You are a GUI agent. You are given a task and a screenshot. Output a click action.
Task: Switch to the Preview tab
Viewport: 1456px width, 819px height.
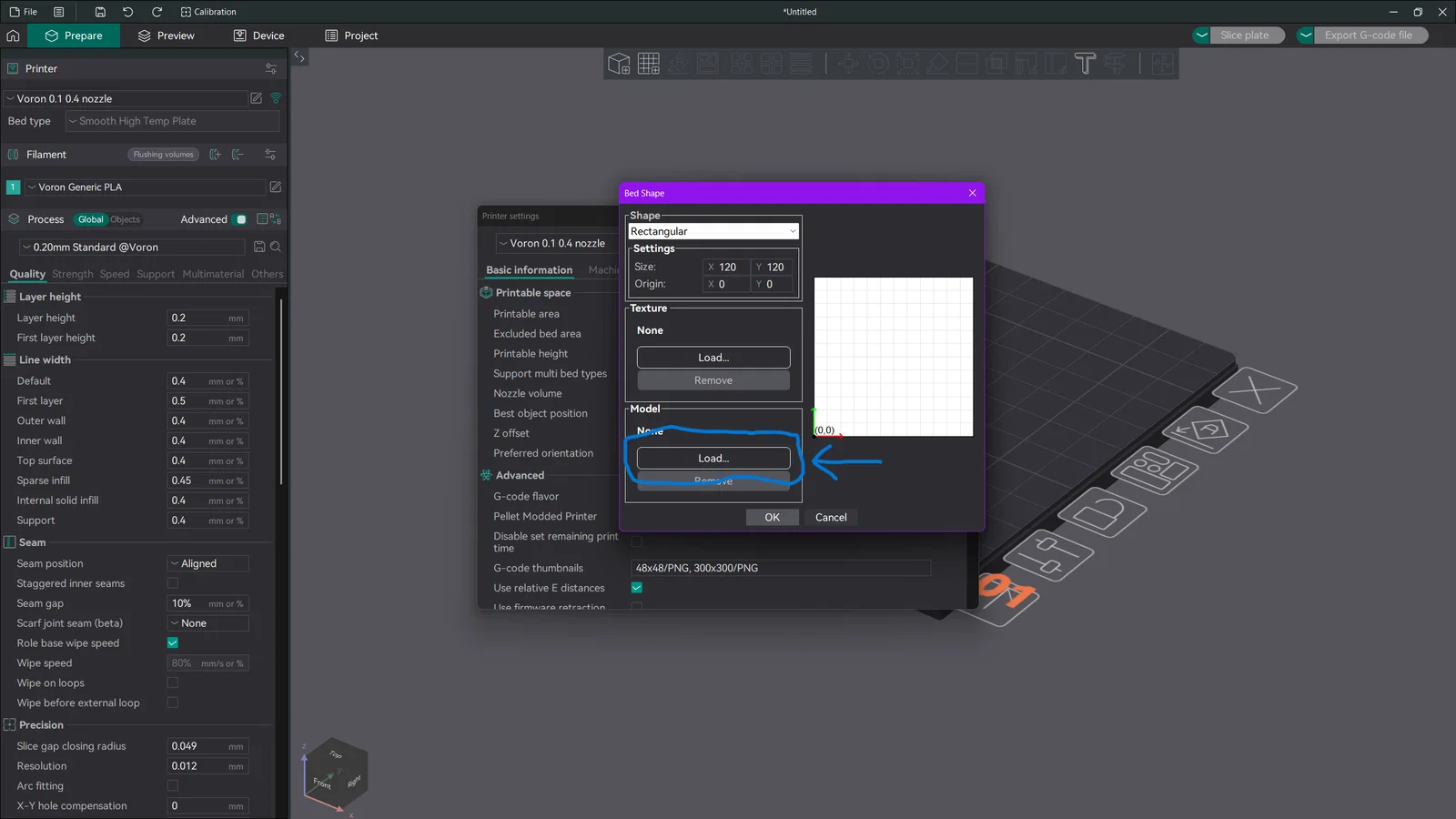[166, 35]
